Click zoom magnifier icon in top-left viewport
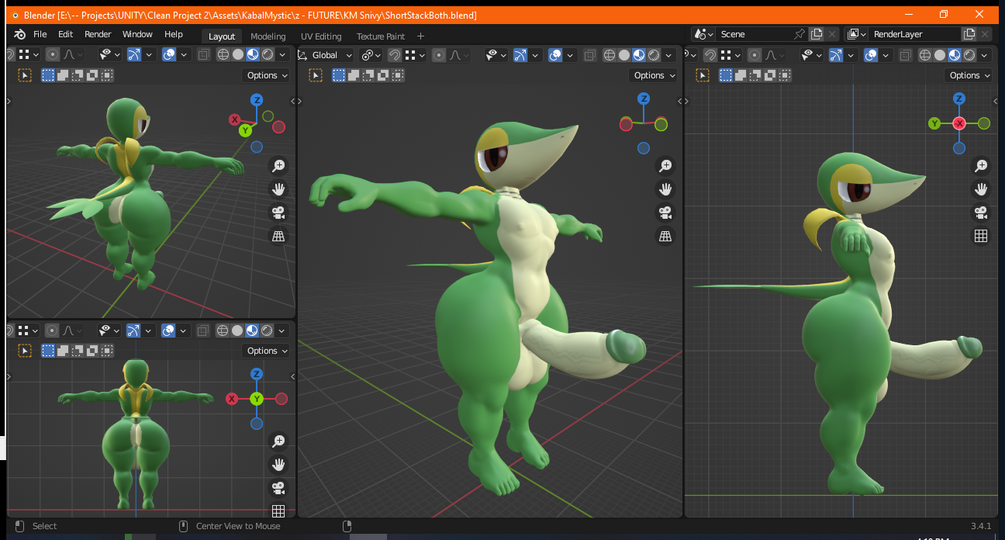This screenshot has width=1005, height=540. pyautogui.click(x=278, y=166)
